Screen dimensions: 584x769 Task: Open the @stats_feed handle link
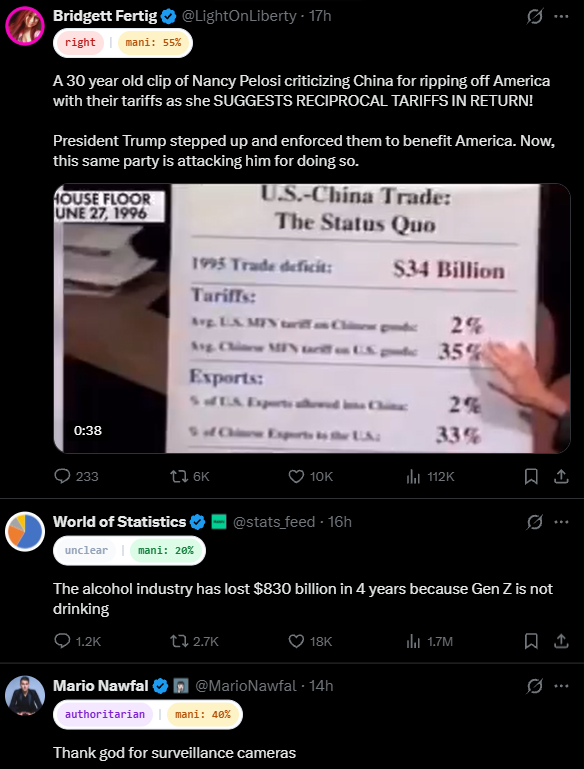point(274,522)
